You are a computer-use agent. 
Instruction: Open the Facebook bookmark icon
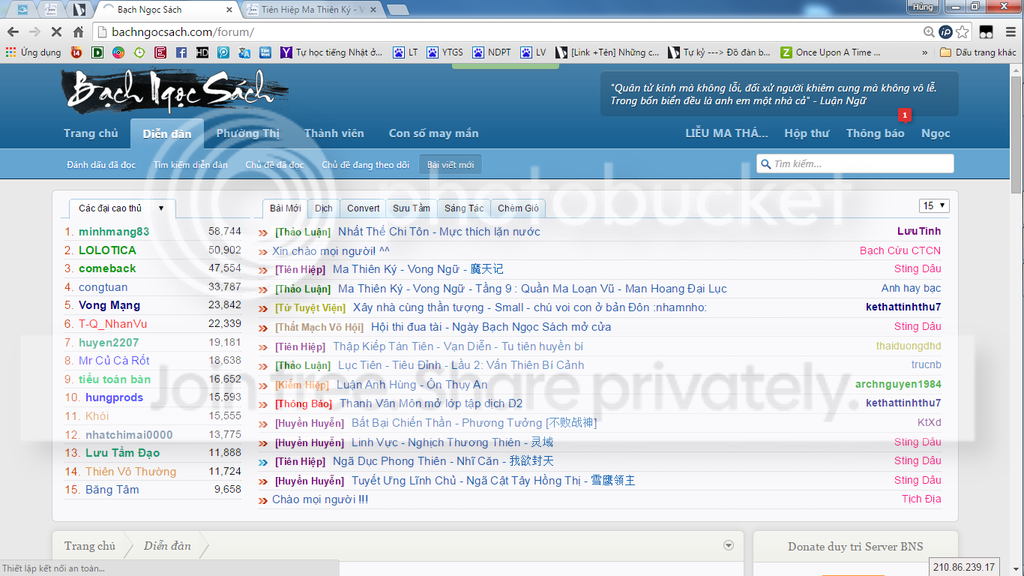pyautogui.click(x=182, y=52)
